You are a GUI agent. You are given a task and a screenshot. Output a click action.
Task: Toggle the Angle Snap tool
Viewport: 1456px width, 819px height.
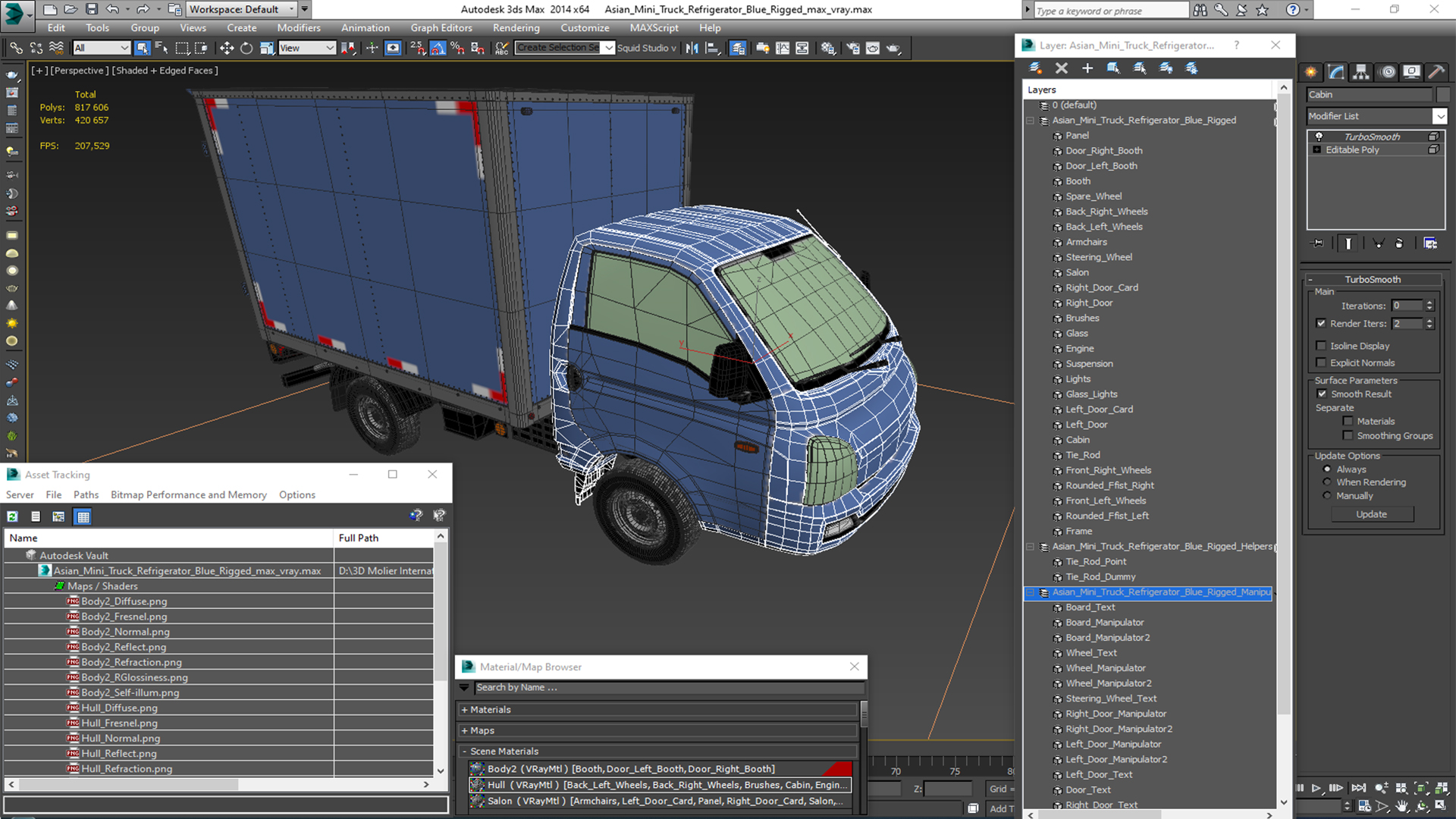coord(438,48)
